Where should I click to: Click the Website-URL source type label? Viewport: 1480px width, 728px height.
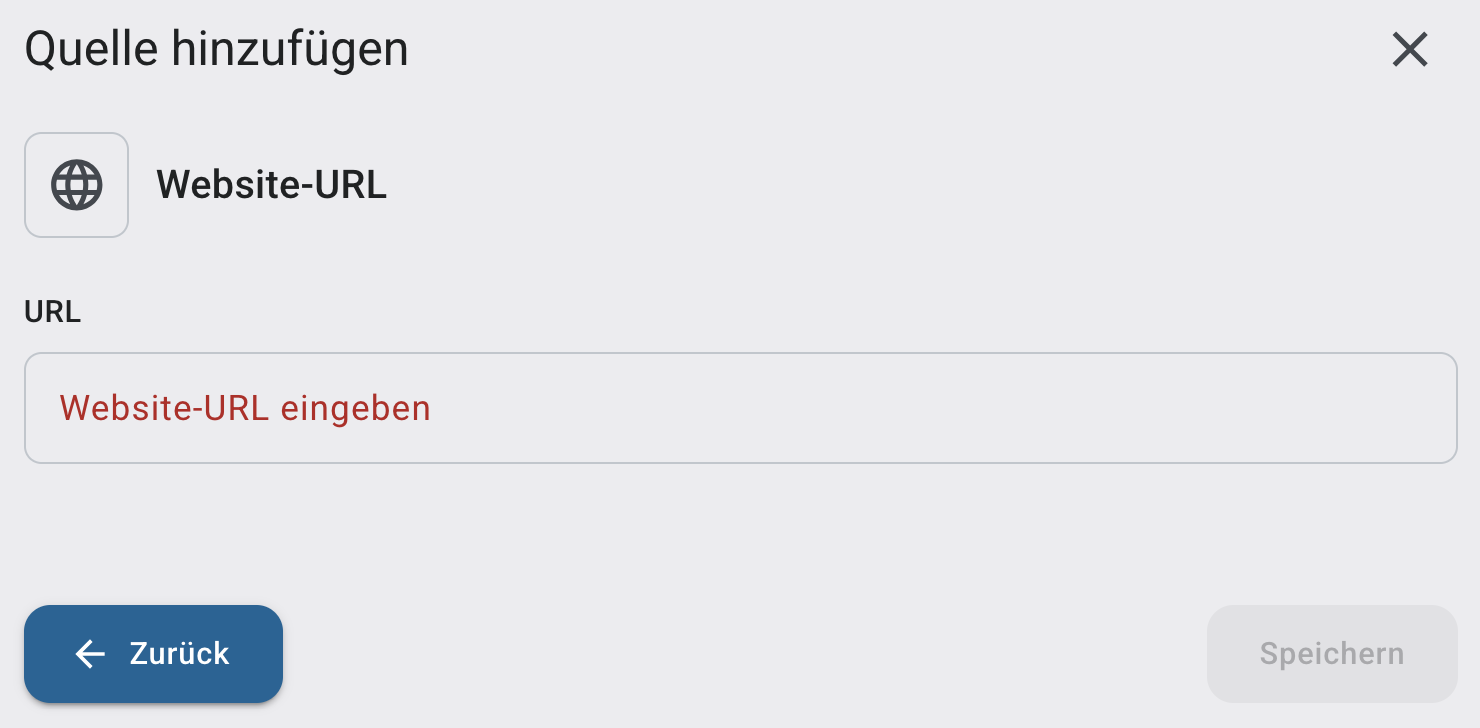click(x=271, y=185)
